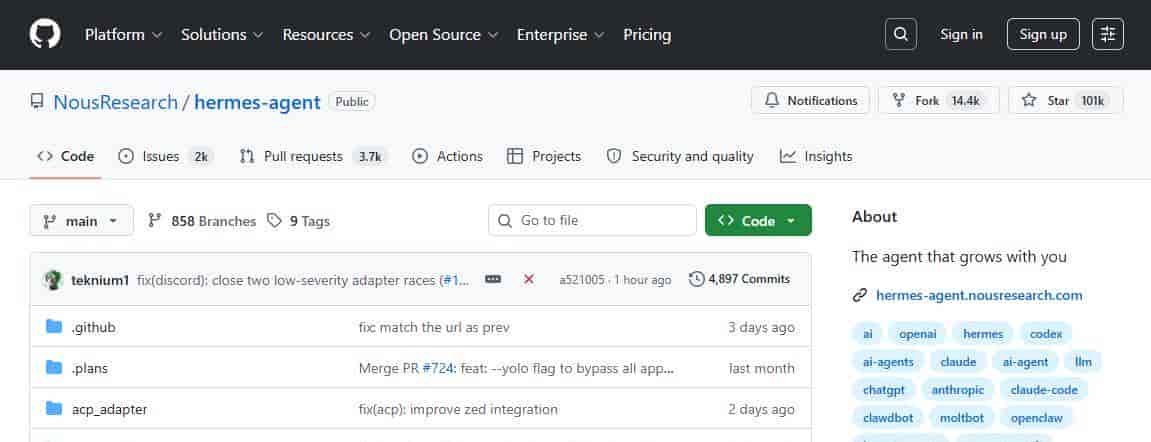This screenshot has width=1151, height=442.
Task: Star the hermes-agent repository
Action: pyautogui.click(x=1065, y=100)
